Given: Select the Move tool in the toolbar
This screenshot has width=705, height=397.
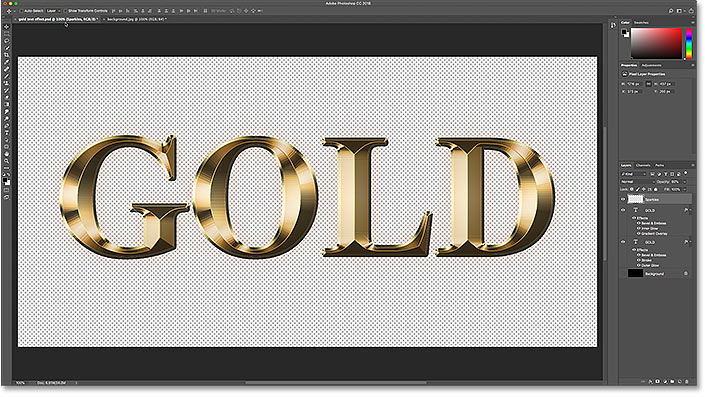Looking at the screenshot, I should click(6, 27).
